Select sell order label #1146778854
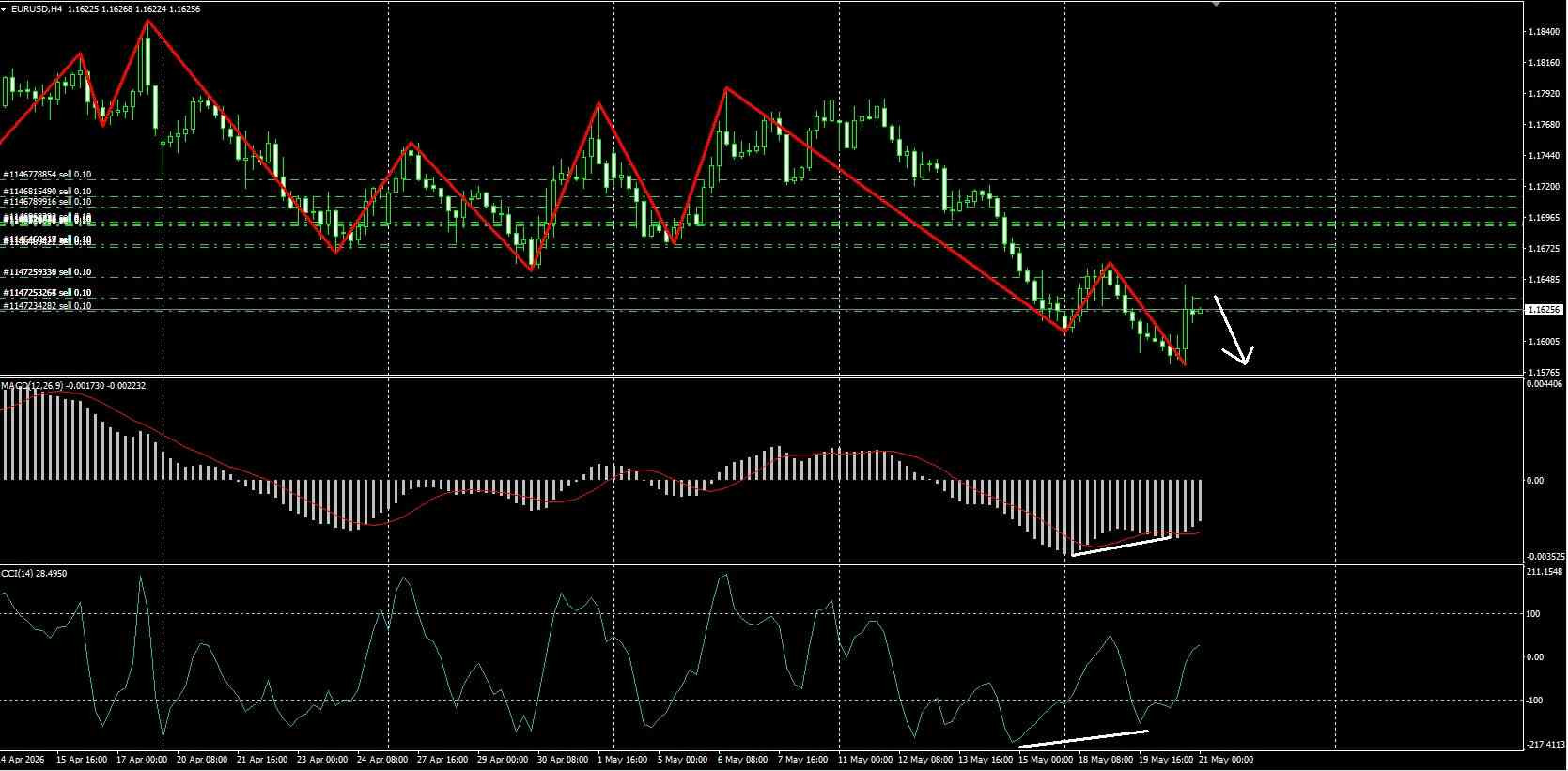Image resolution: width=1568 pixels, height=771 pixels. pos(47,175)
